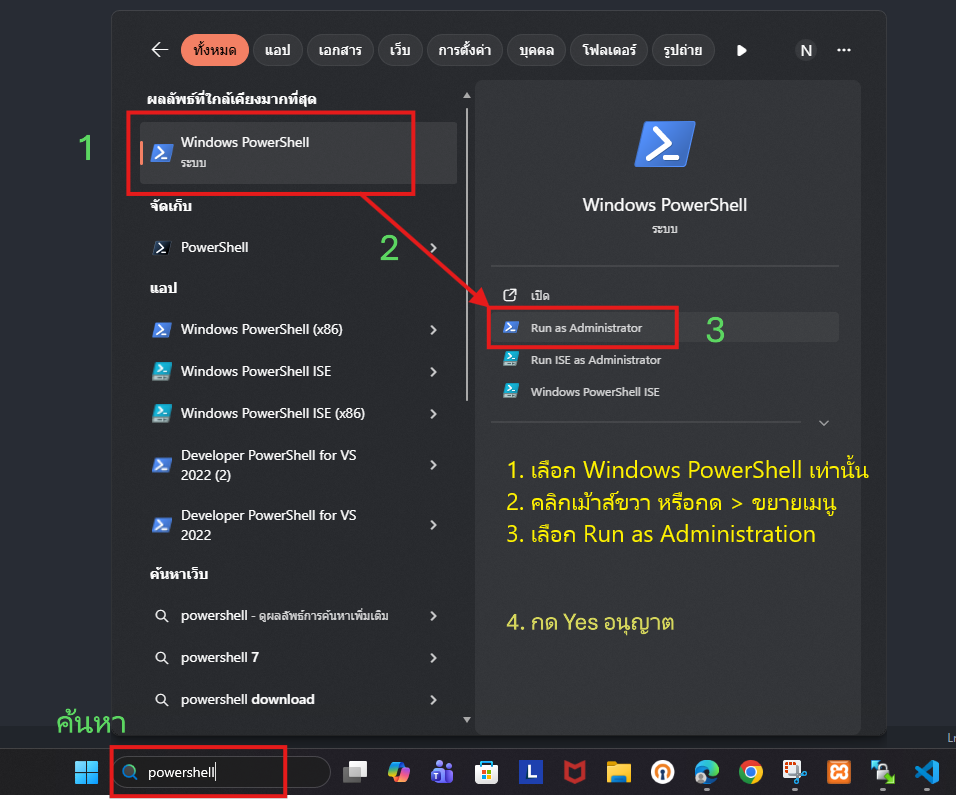
Task: Expand the Windows PowerShell (x86) result
Action: [x=433, y=330]
